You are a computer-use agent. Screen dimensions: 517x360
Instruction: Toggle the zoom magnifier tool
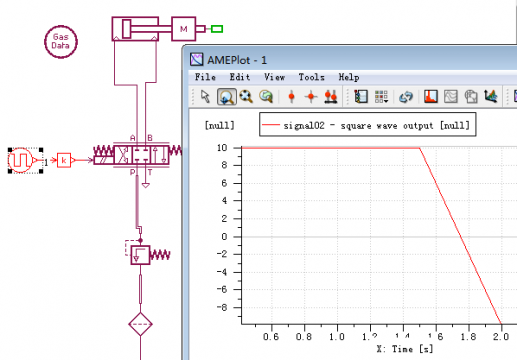[227, 97]
